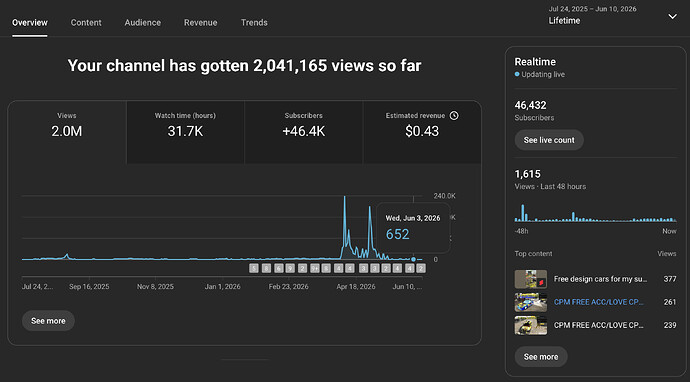Viewport: 690px width, 382px height.
Task: Click the 1,615 views count
Action: (x=528, y=174)
